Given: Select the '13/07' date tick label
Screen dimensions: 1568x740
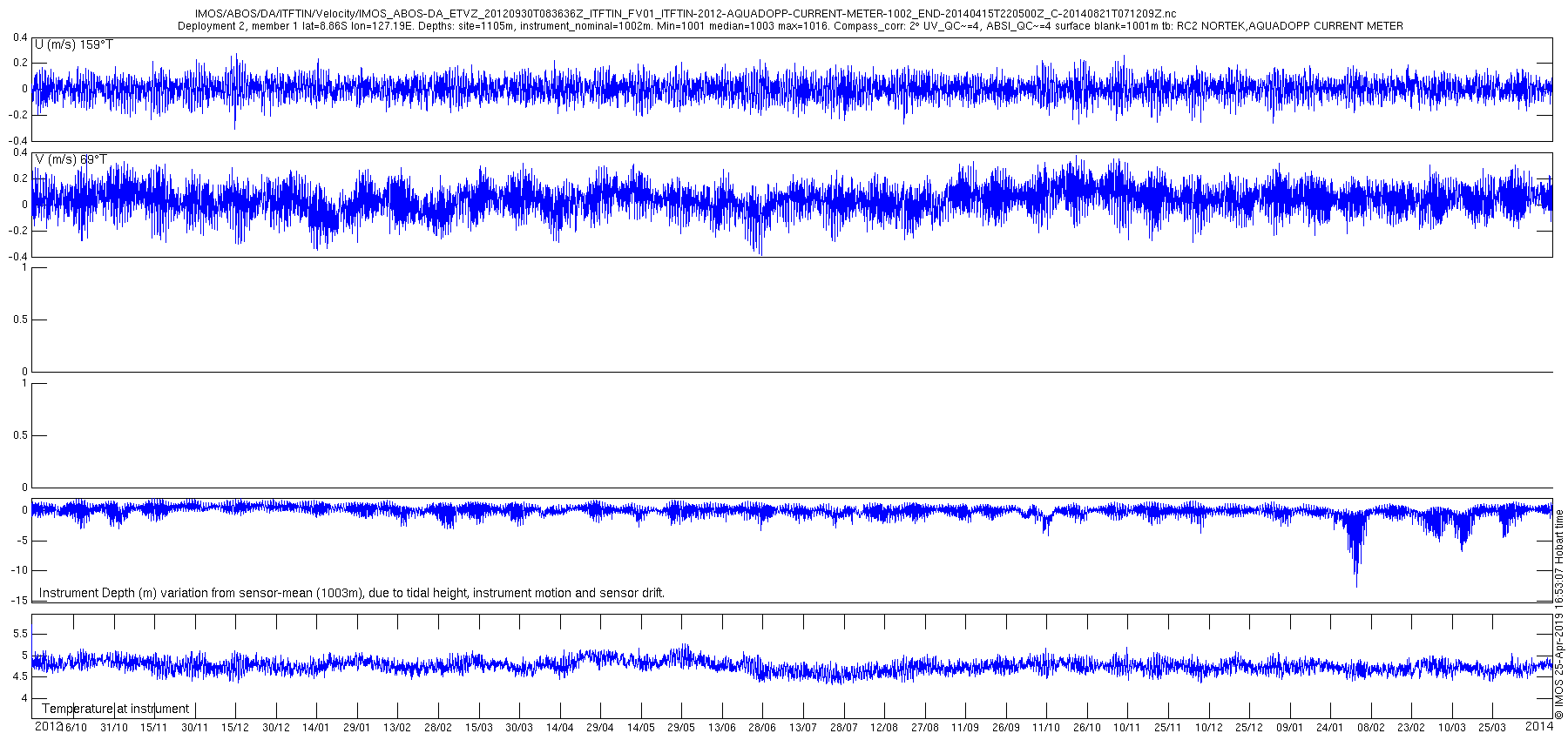Looking at the screenshot, I should [x=803, y=728].
